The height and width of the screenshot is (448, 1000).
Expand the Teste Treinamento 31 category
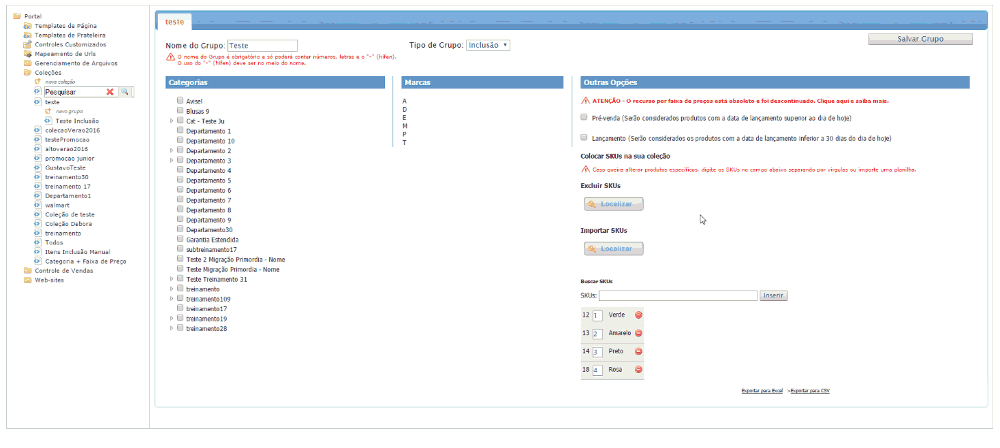coord(171,279)
